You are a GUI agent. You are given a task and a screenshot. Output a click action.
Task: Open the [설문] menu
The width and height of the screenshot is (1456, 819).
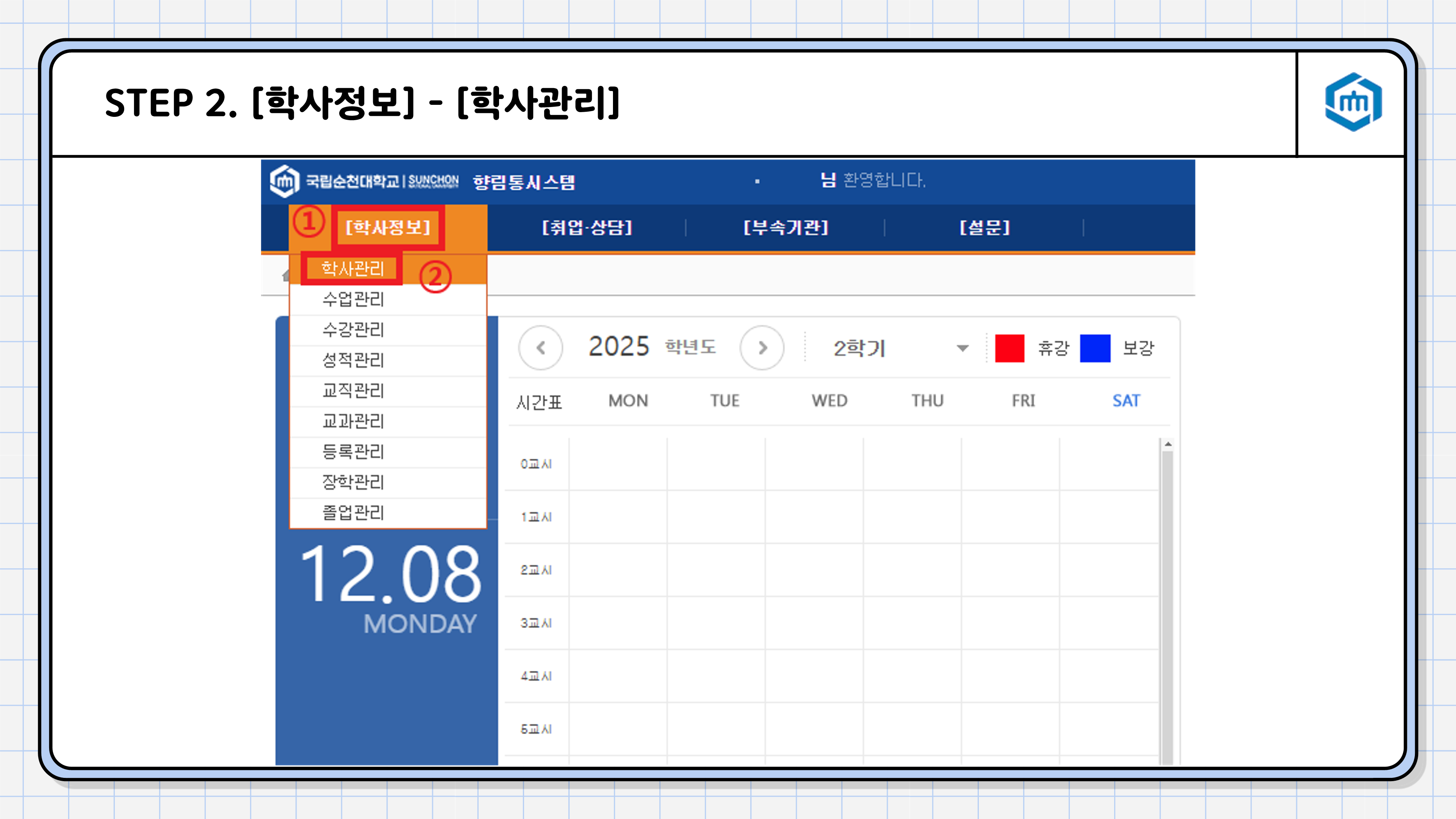(985, 227)
